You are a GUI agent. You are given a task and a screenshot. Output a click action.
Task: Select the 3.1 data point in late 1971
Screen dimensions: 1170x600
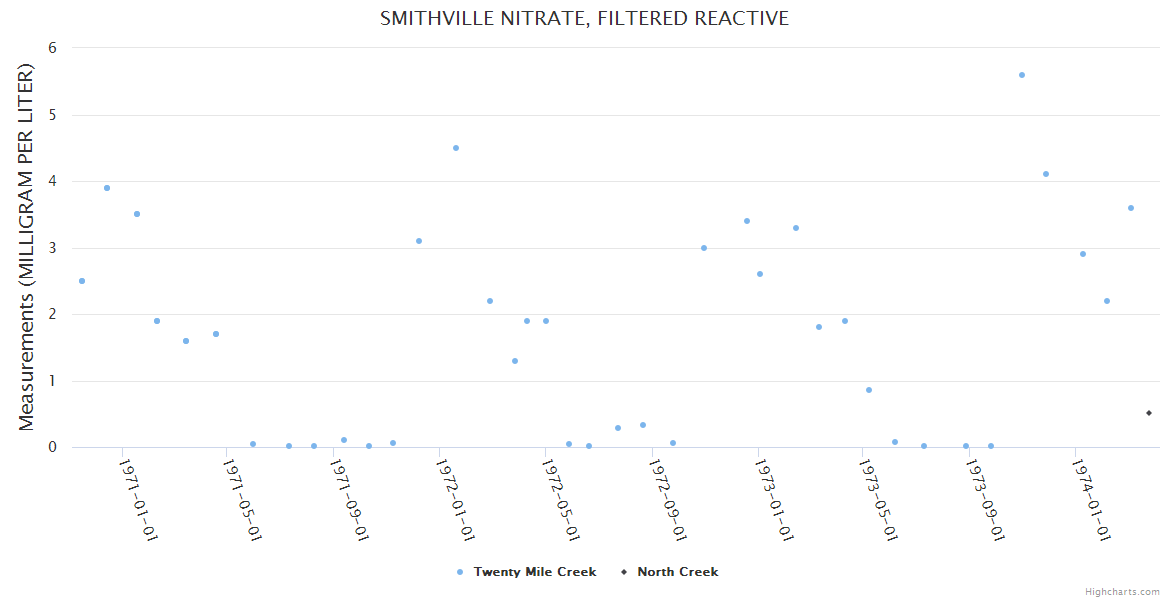pos(419,241)
